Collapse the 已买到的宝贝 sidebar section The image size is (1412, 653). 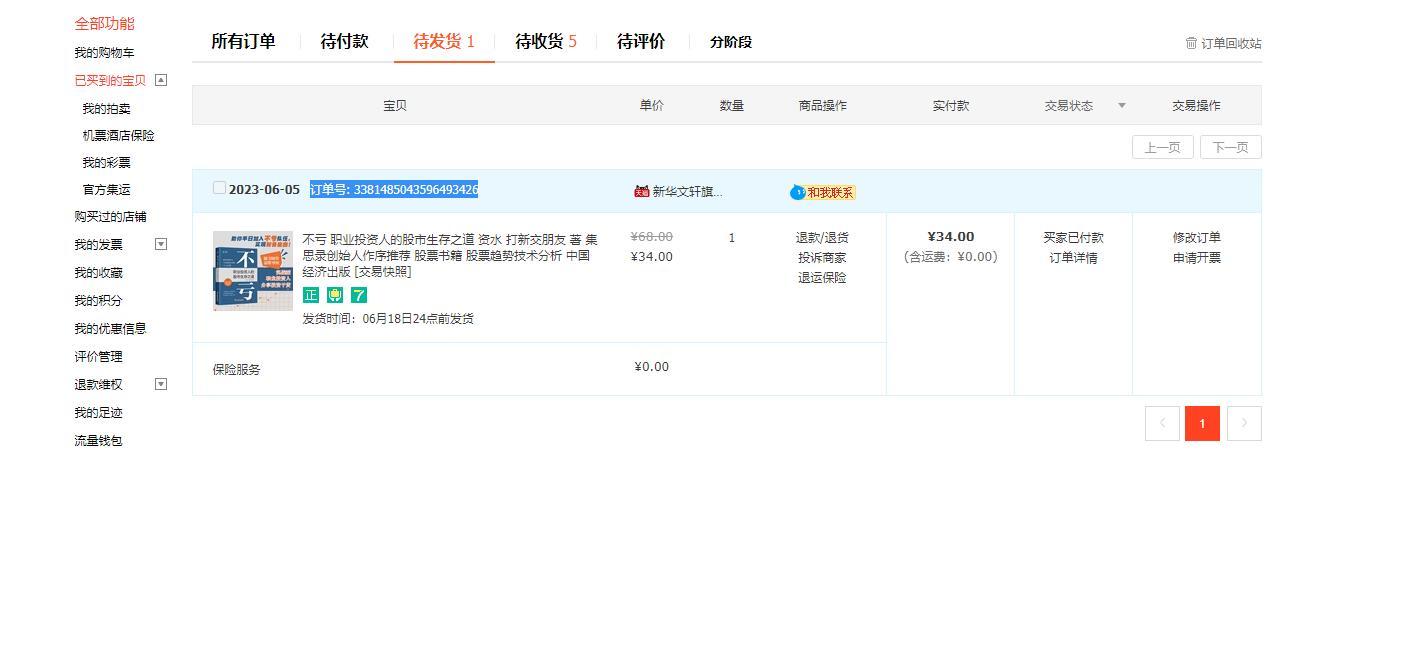(161, 80)
